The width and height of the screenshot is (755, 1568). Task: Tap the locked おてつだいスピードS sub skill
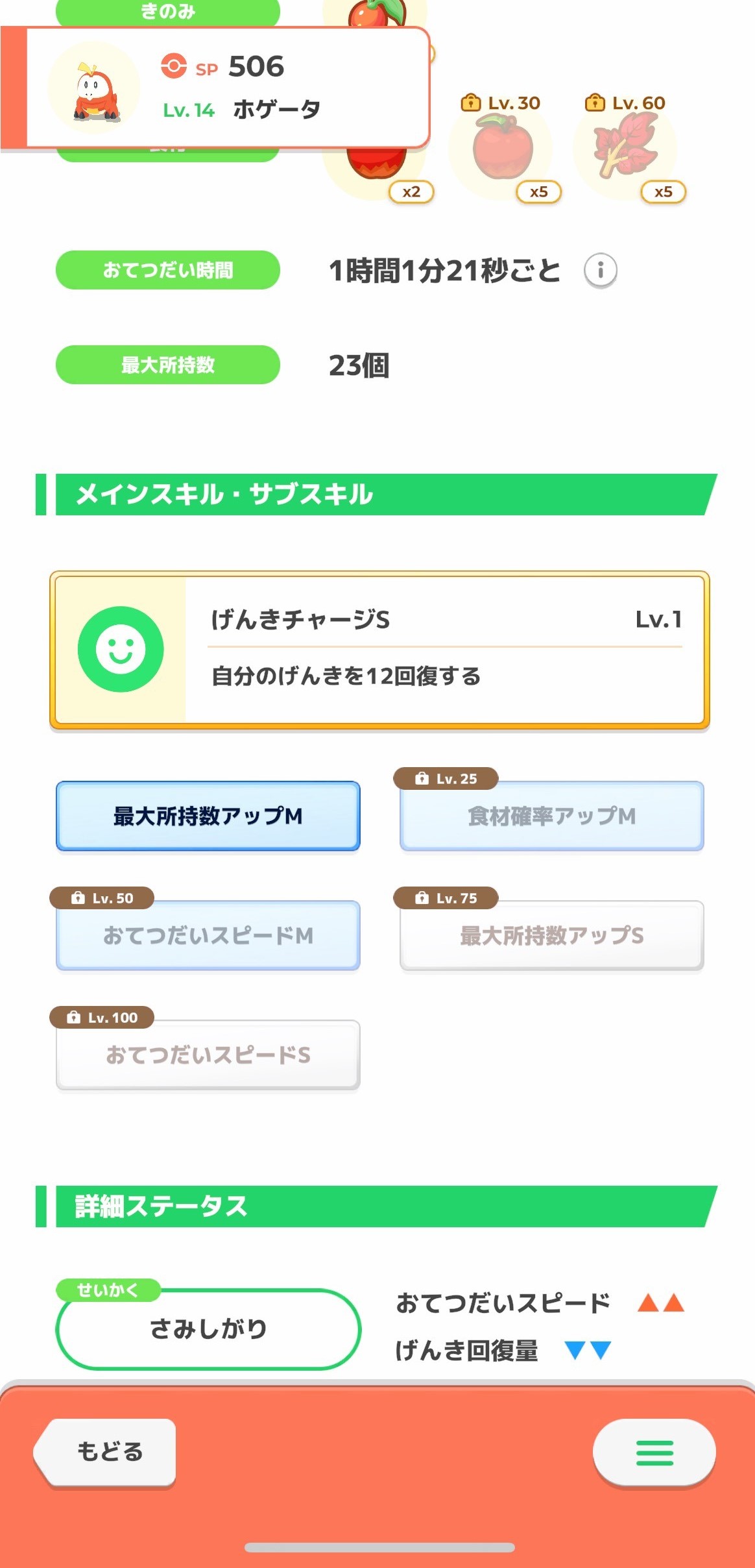[208, 1055]
